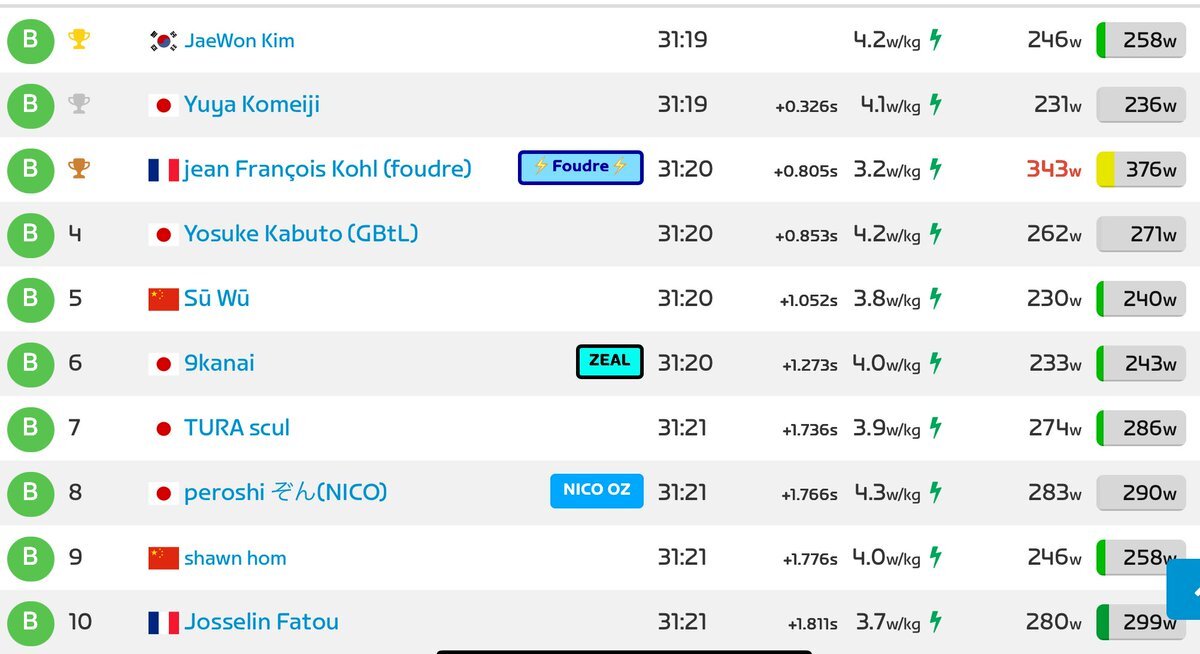Open shawn hom rider profile
Image resolution: width=1200 pixels, height=654 pixels.
point(235,558)
